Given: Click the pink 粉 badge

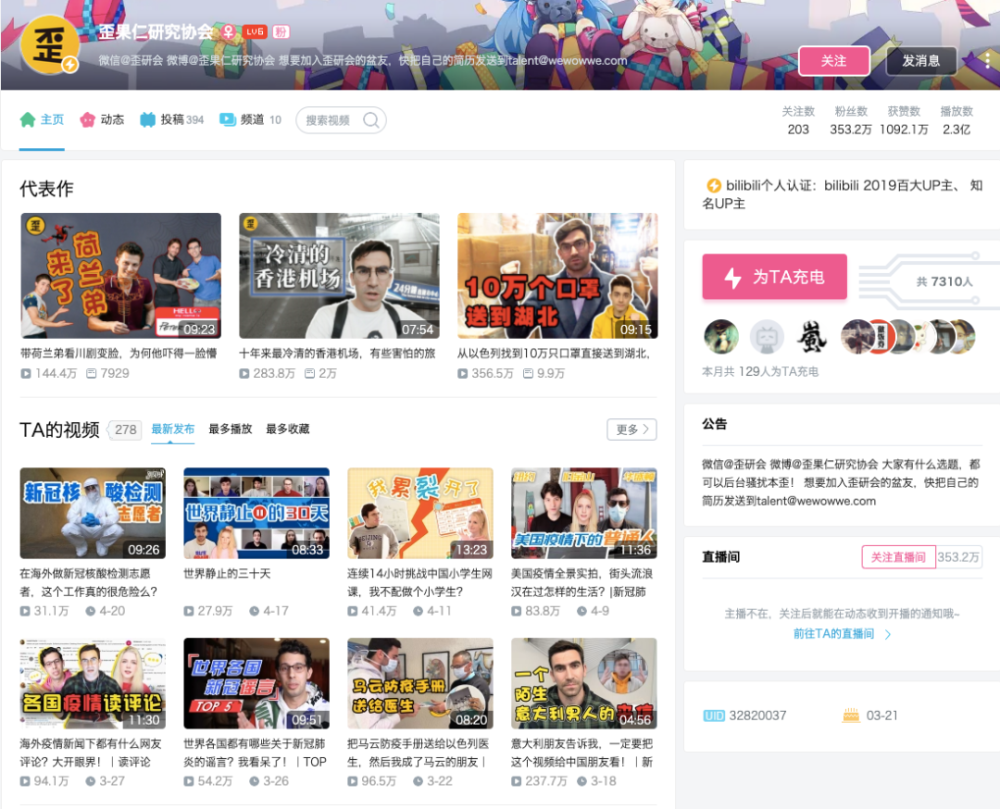Looking at the screenshot, I should [281, 31].
